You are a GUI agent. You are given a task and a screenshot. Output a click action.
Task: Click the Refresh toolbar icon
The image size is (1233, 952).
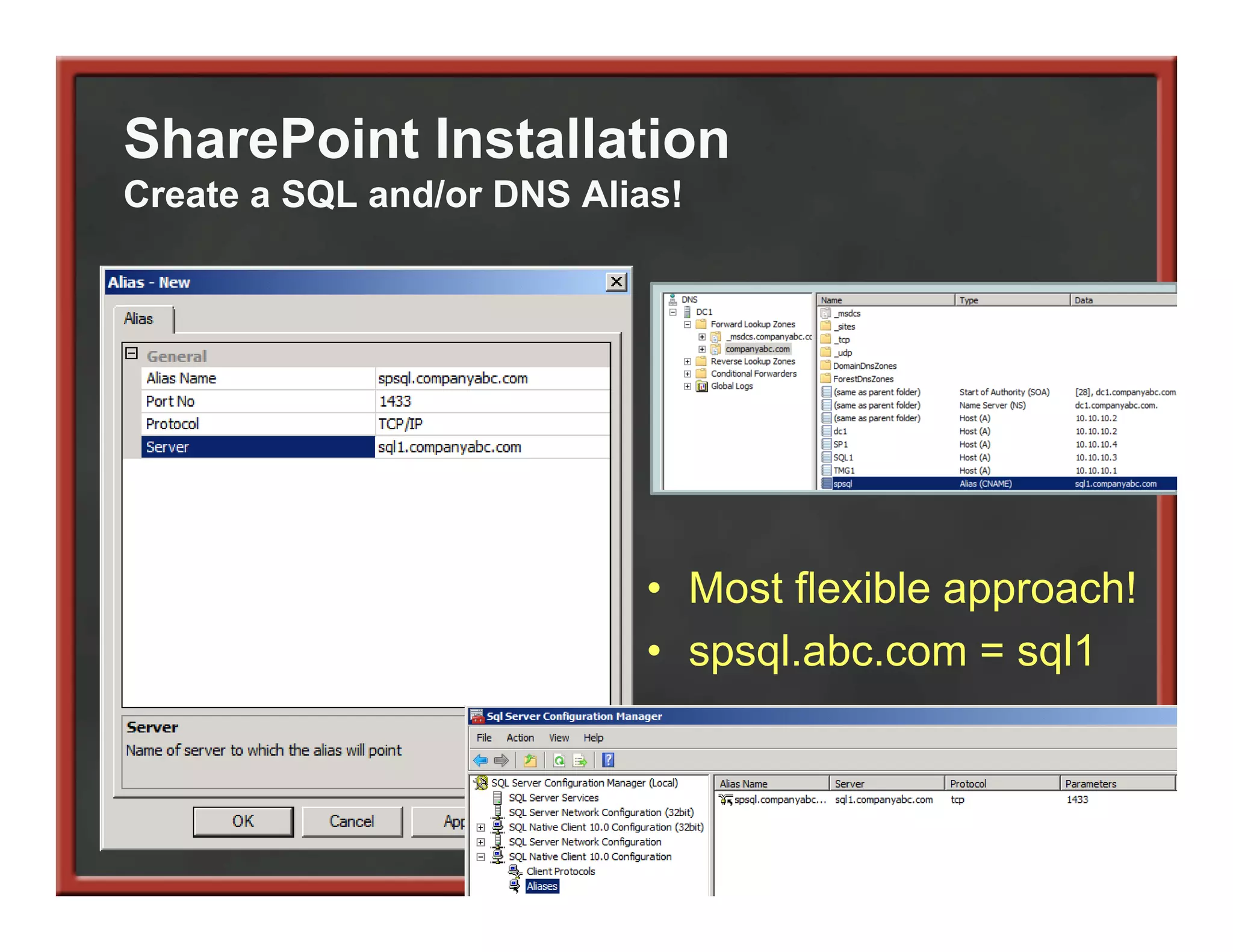click(x=559, y=761)
